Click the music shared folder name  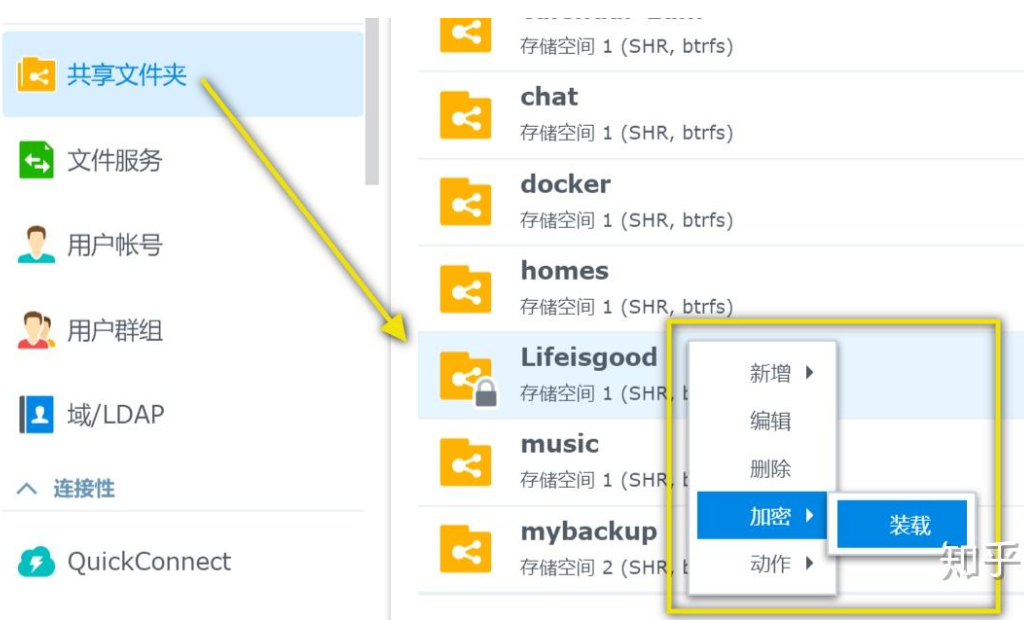(x=560, y=444)
